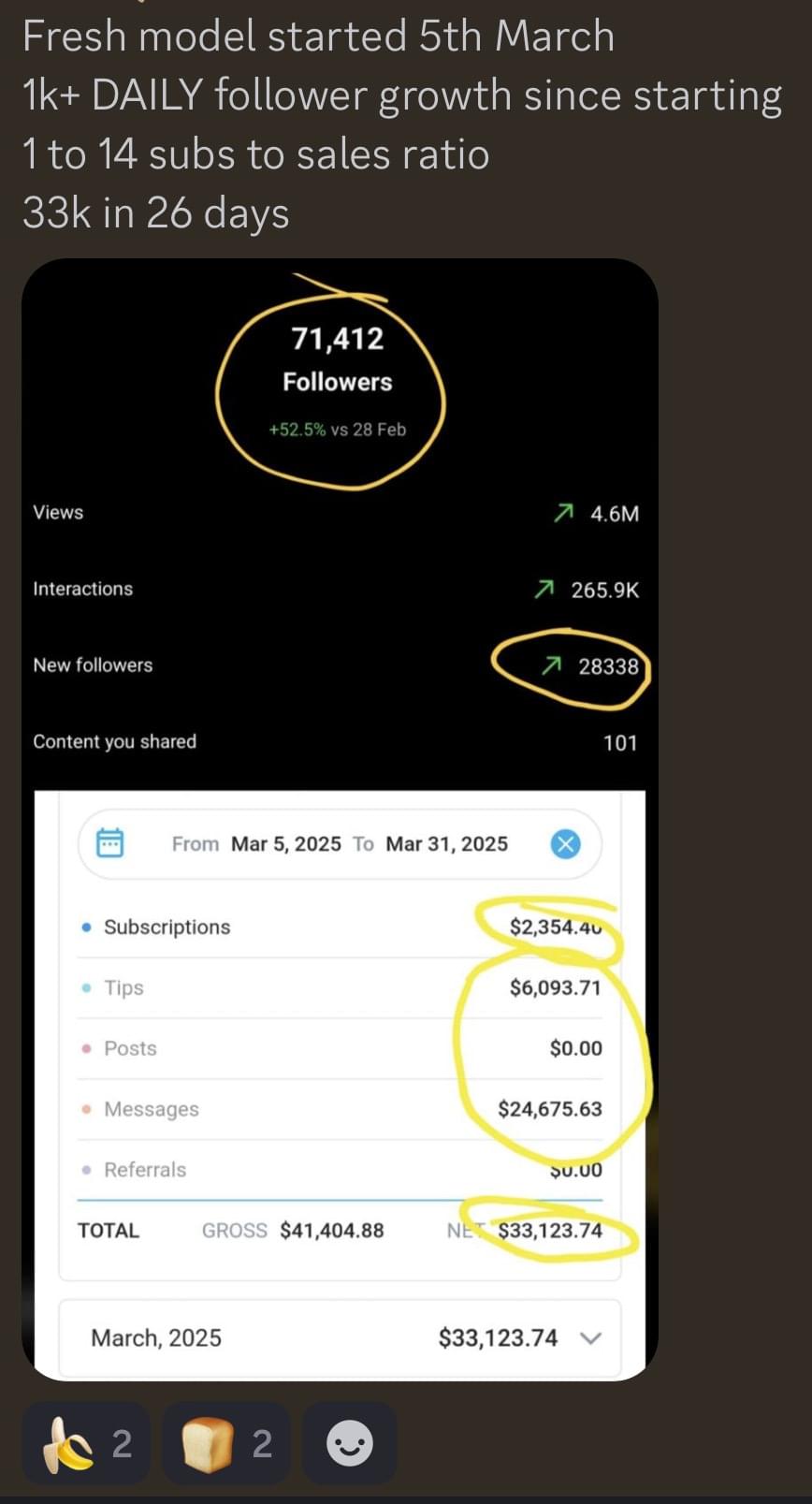812x1504 pixels.
Task: Click the calendar icon in date range
Action: (x=110, y=842)
